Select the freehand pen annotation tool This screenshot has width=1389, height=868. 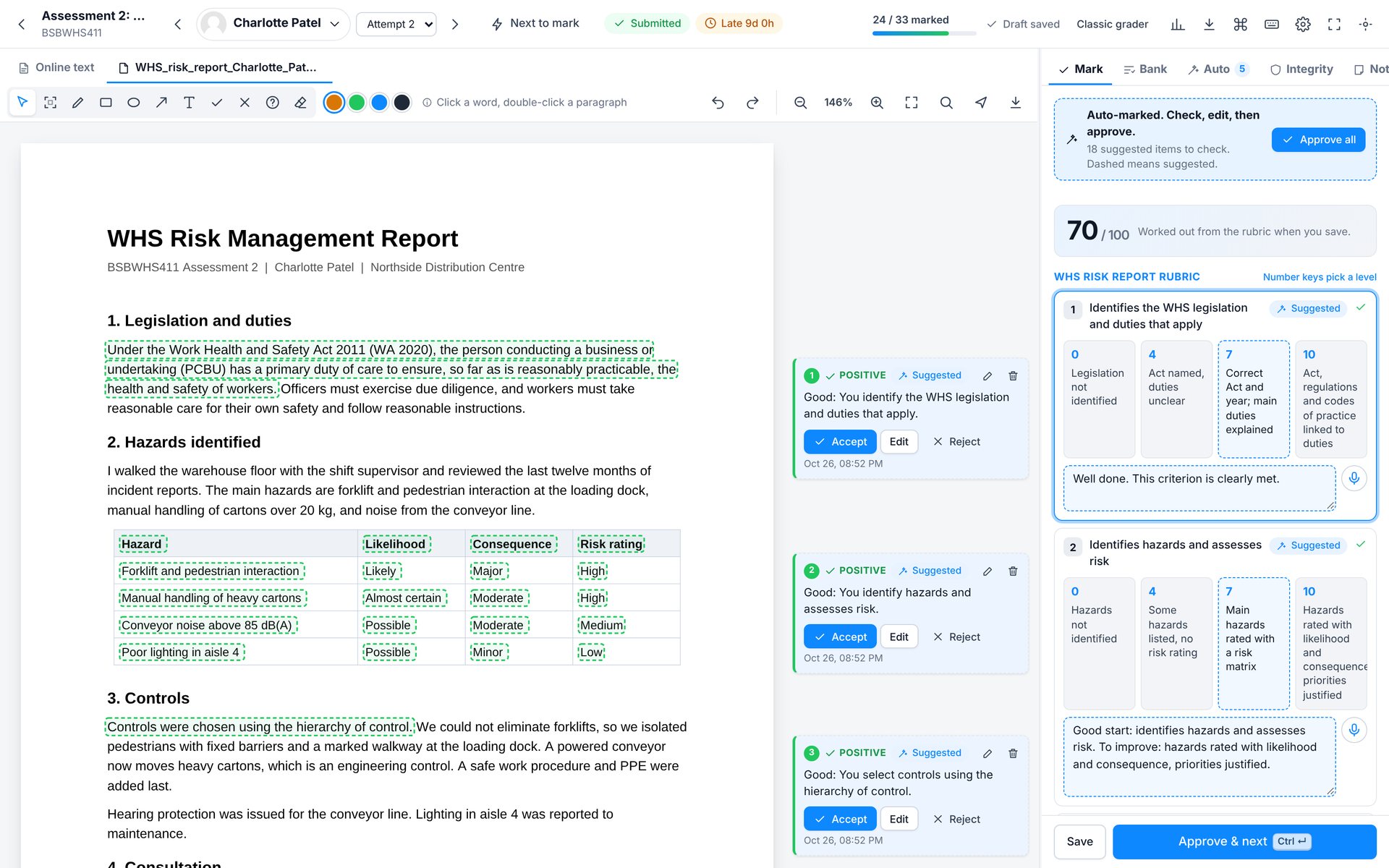pos(77,103)
